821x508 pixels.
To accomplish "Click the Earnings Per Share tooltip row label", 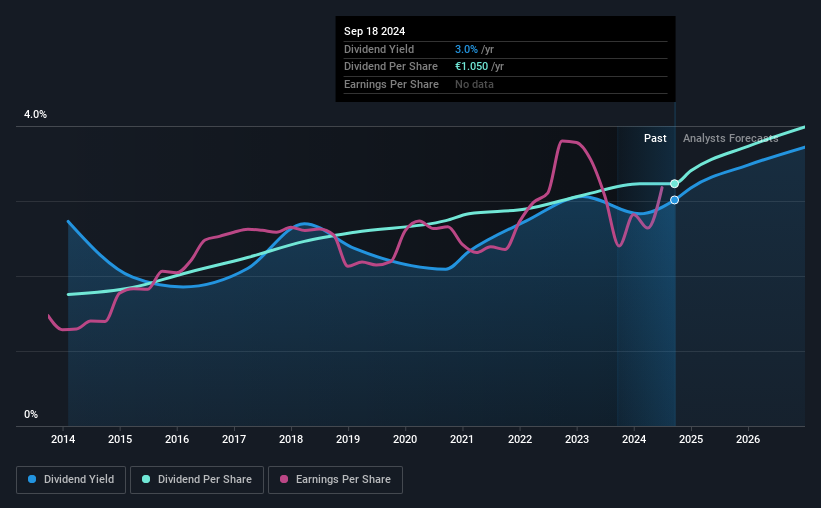I will point(391,84).
